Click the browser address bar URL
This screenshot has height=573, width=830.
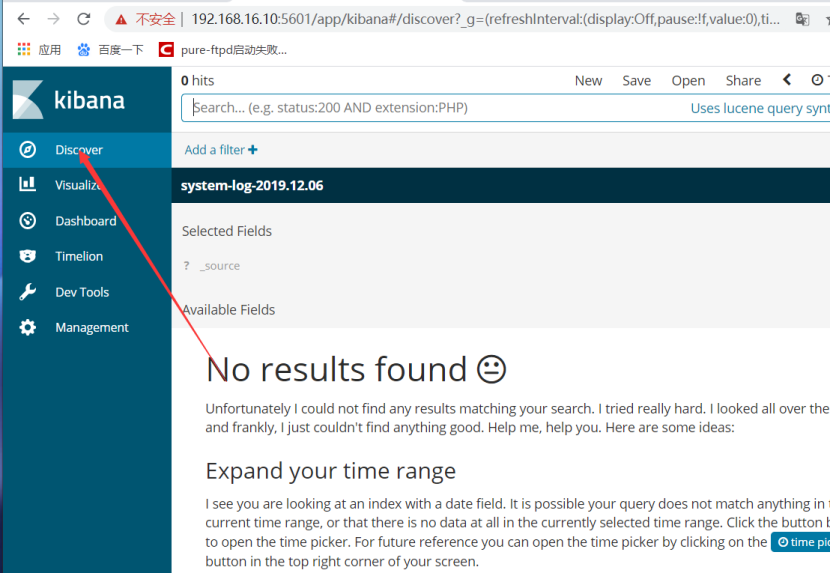coord(485,20)
